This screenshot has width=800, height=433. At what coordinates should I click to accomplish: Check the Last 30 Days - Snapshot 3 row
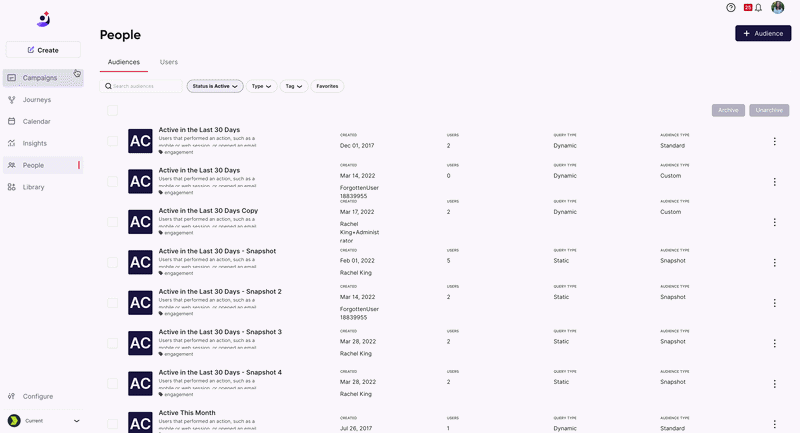(113, 343)
